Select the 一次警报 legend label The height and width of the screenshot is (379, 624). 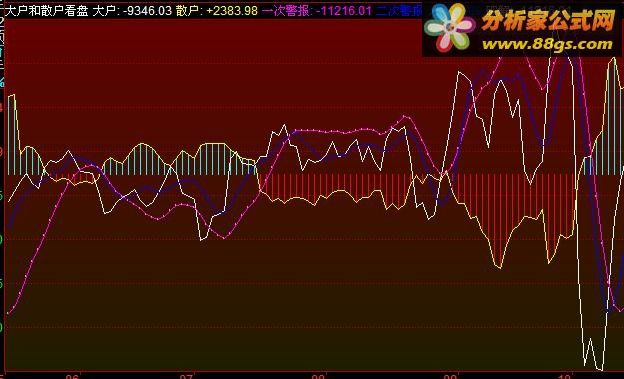[287, 10]
